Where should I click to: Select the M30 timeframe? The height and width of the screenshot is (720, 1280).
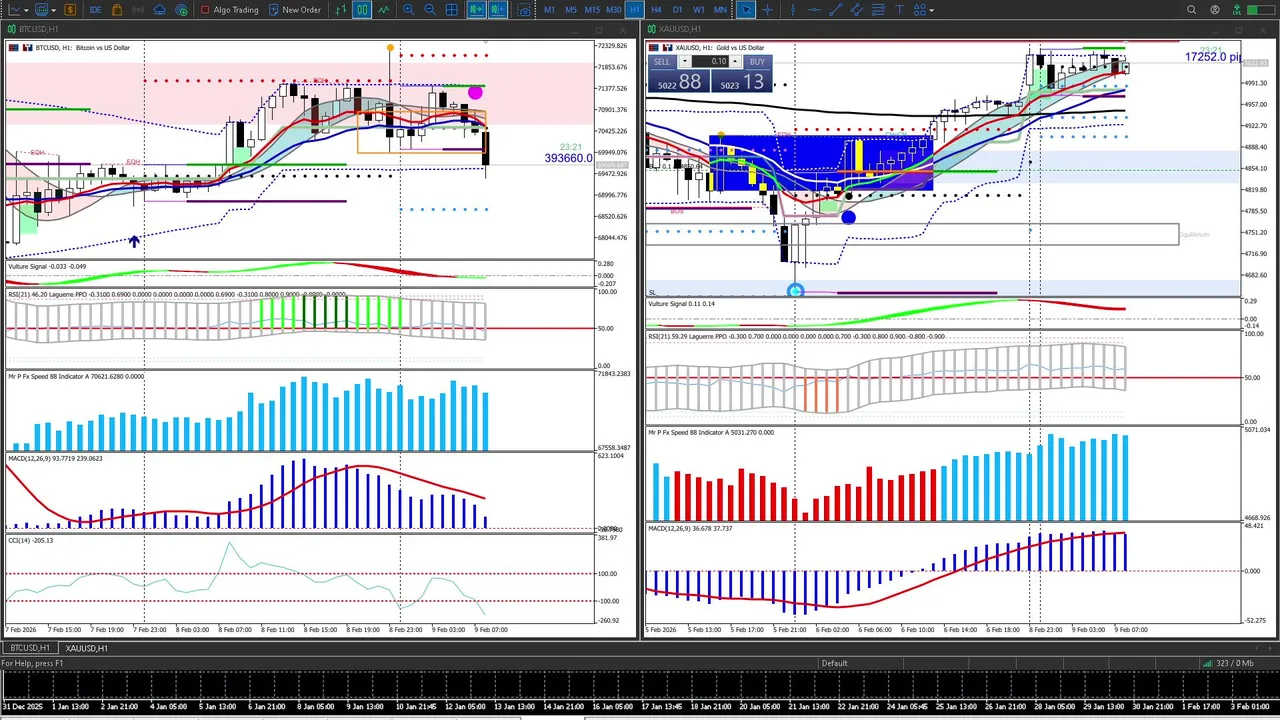613,9
